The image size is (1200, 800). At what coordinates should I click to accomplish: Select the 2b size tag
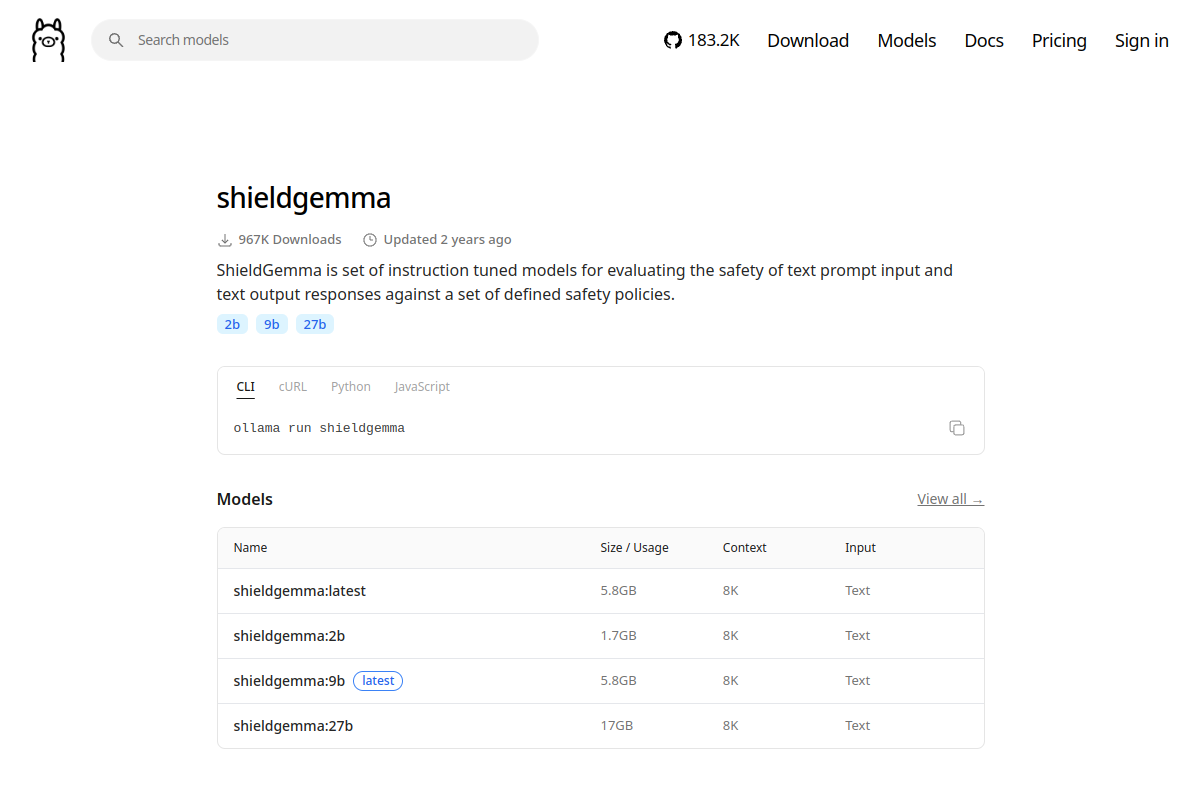tap(232, 324)
